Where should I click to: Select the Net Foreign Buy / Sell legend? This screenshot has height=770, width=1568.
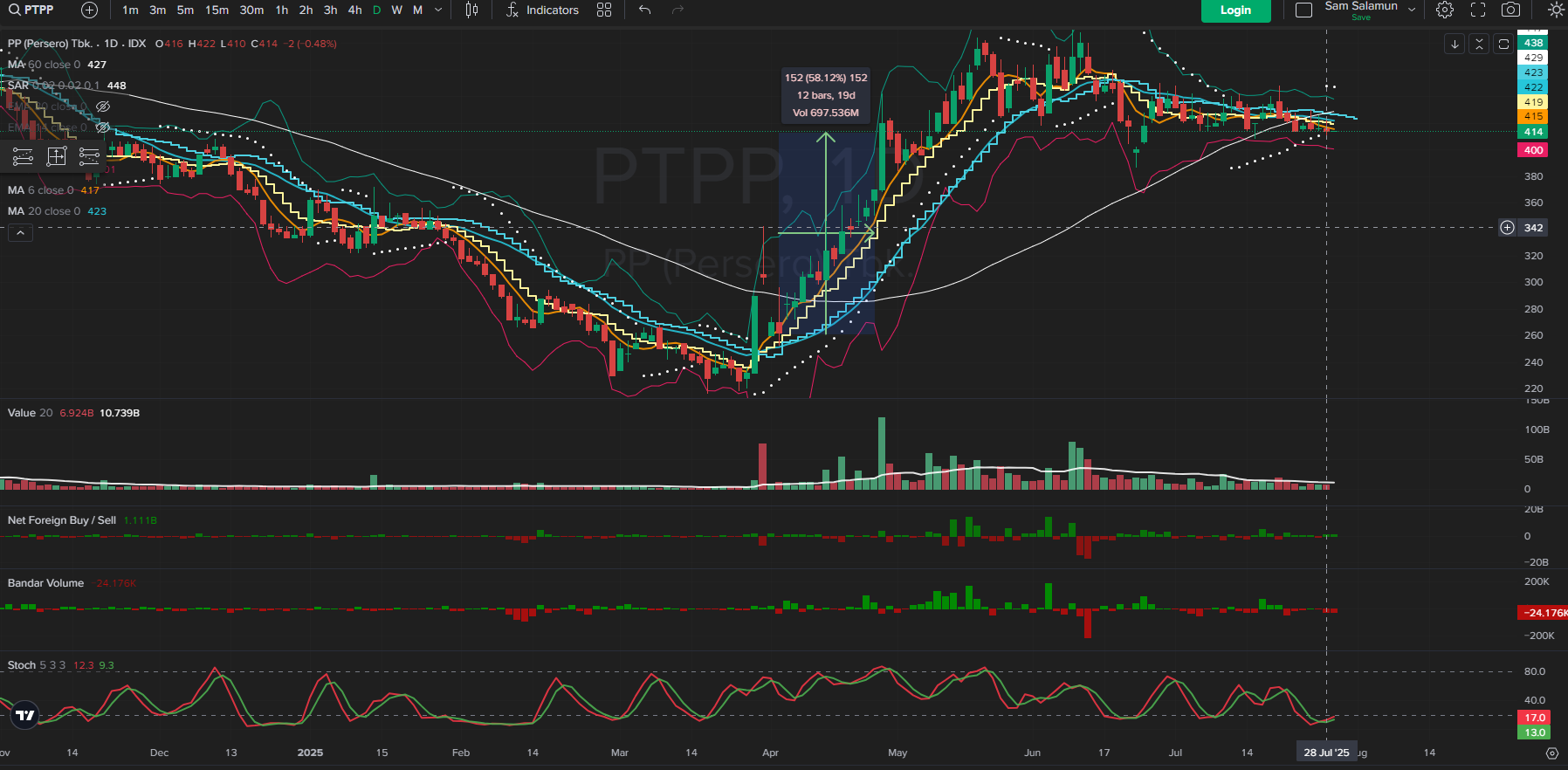(62, 520)
